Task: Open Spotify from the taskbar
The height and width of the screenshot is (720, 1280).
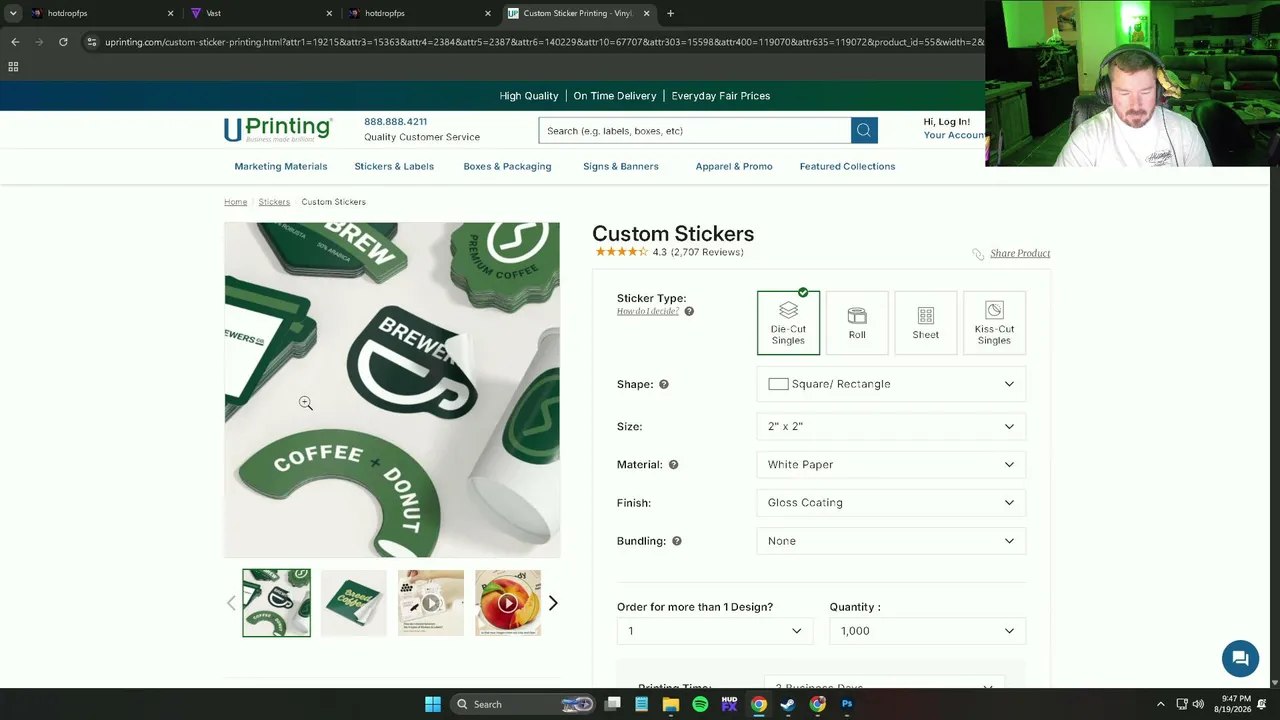Action: coord(700,704)
